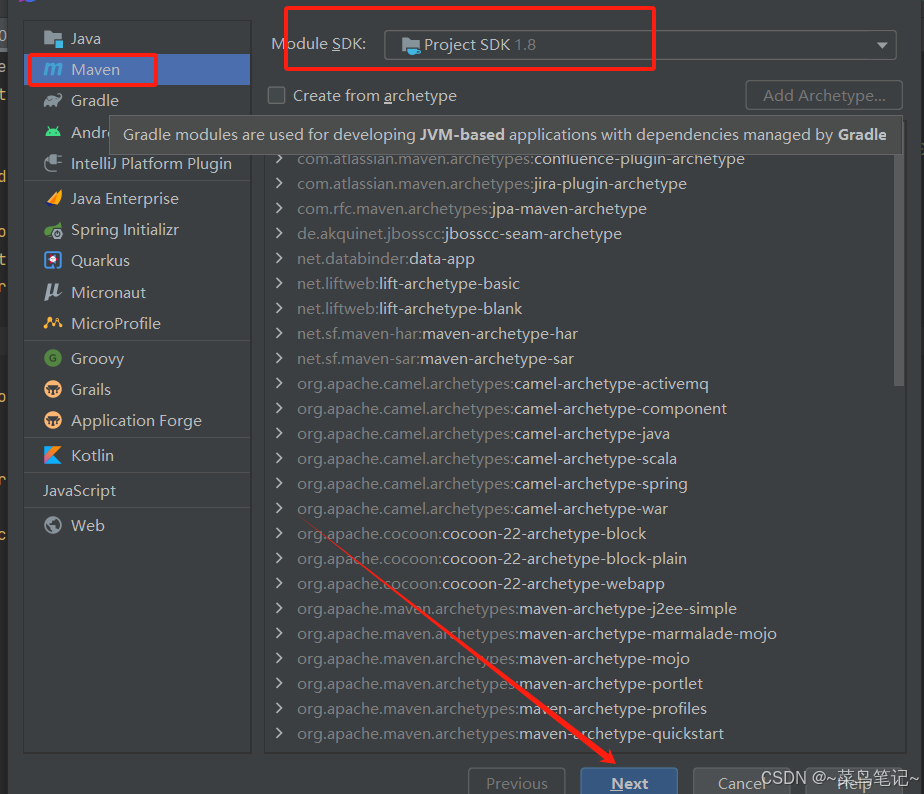The width and height of the screenshot is (924, 794).
Task: Click the Quarkus icon
Action: 53,261
